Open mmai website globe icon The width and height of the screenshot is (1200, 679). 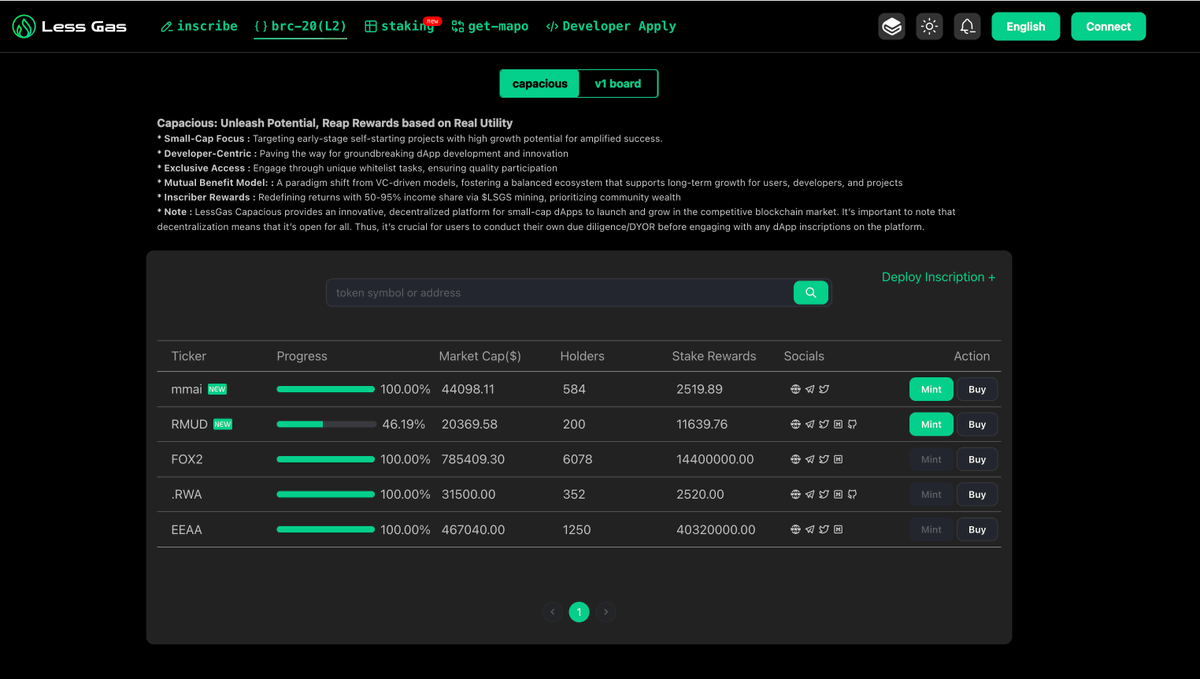point(796,389)
